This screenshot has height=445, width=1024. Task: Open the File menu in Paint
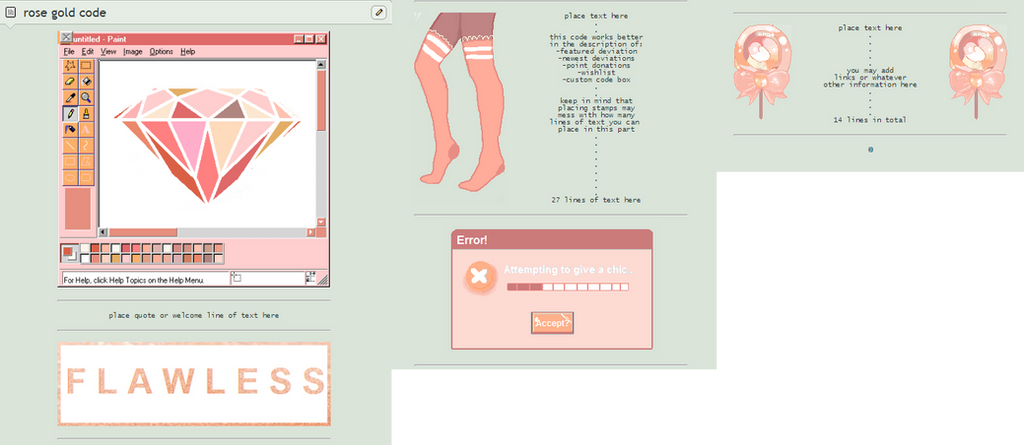coord(69,52)
